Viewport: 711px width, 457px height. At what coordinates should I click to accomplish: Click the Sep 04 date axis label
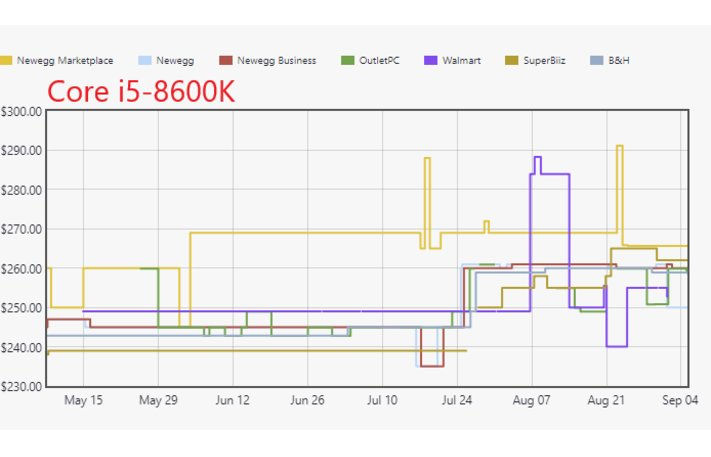681,400
